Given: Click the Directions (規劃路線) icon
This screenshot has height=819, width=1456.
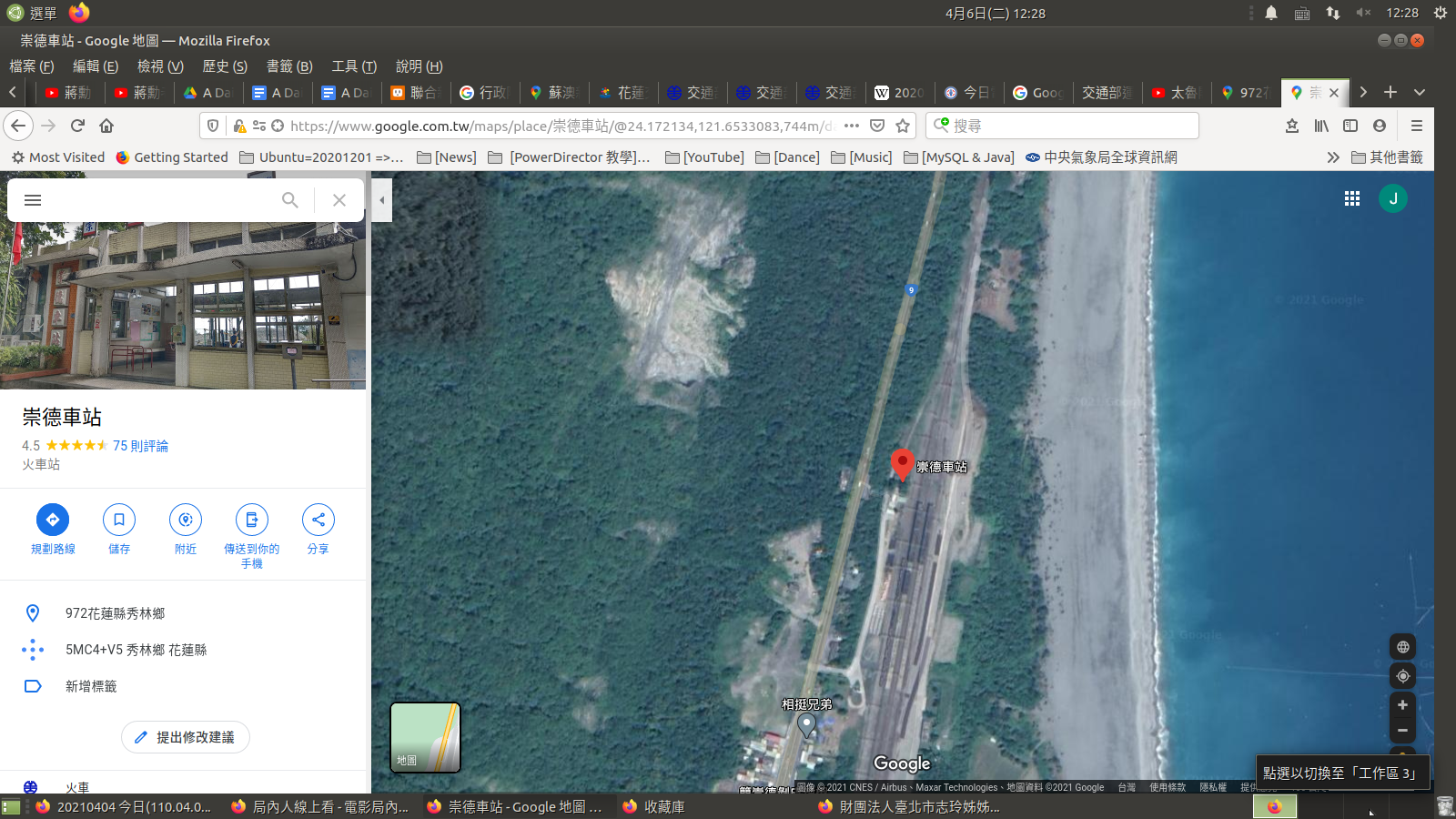Looking at the screenshot, I should (53, 520).
